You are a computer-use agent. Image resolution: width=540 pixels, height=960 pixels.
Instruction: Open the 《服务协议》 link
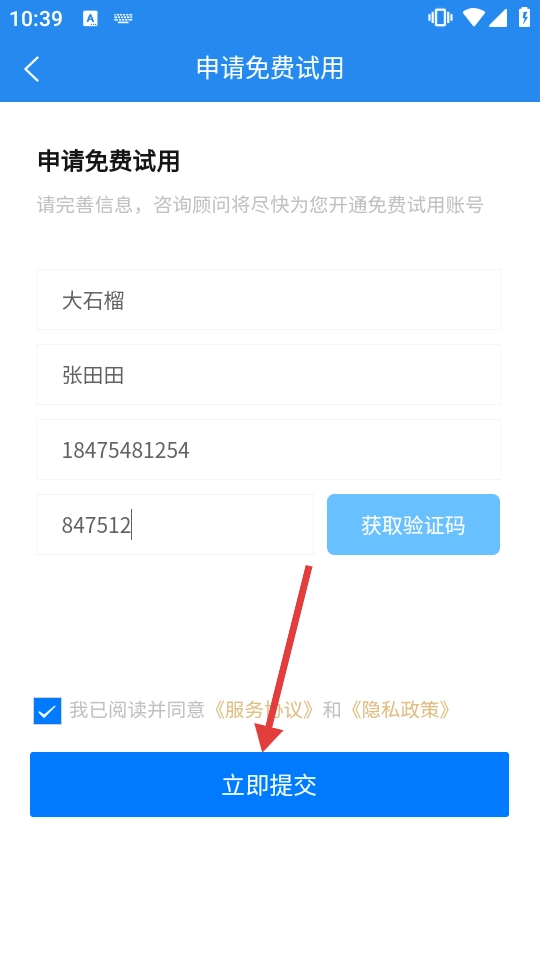click(x=264, y=710)
